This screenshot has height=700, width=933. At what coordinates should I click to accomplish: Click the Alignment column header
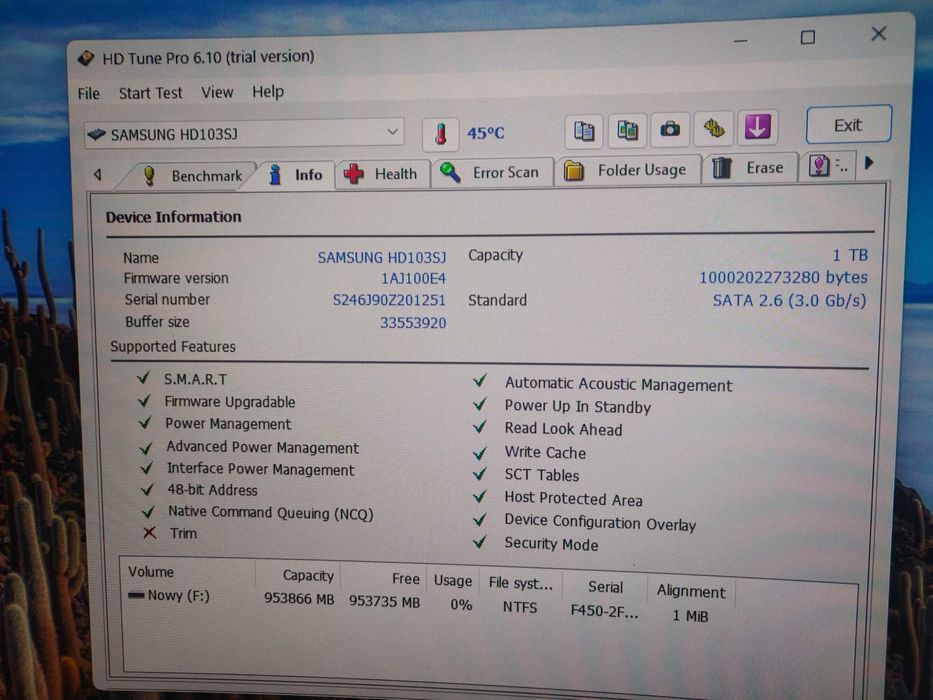click(x=691, y=591)
